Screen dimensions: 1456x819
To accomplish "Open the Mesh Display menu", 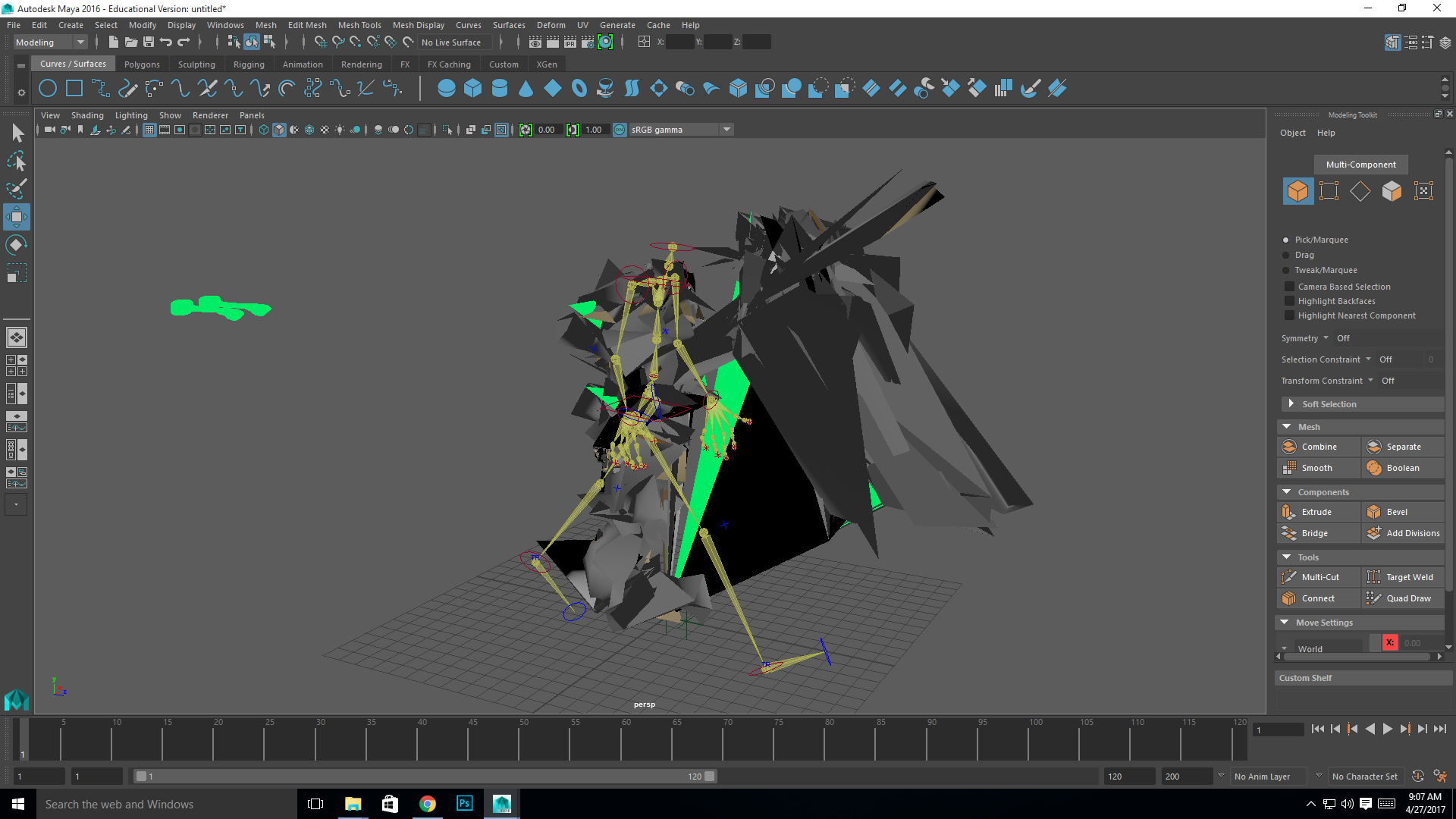I will click(x=418, y=25).
